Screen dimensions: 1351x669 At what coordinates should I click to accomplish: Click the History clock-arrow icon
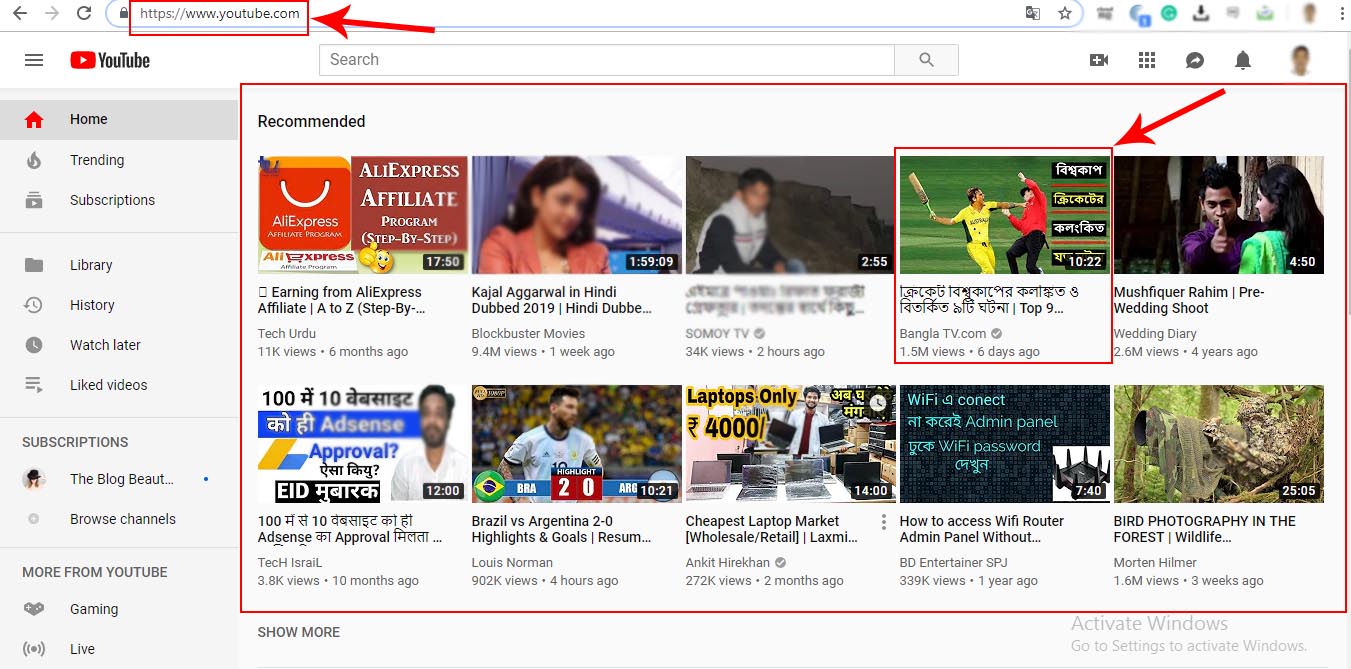tap(34, 305)
